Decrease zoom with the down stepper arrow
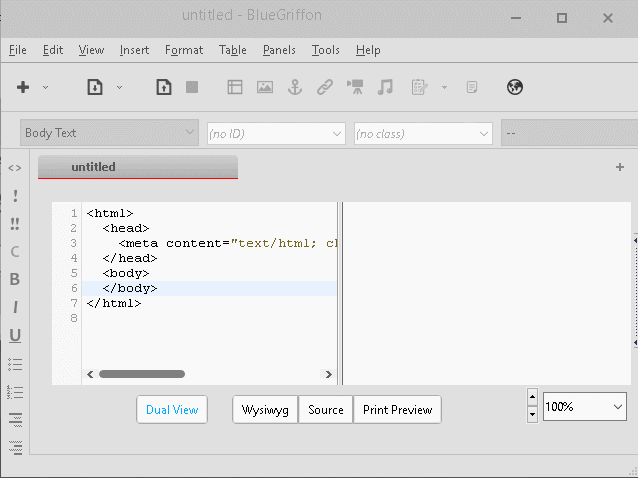The width and height of the screenshot is (638, 478). [x=532, y=415]
